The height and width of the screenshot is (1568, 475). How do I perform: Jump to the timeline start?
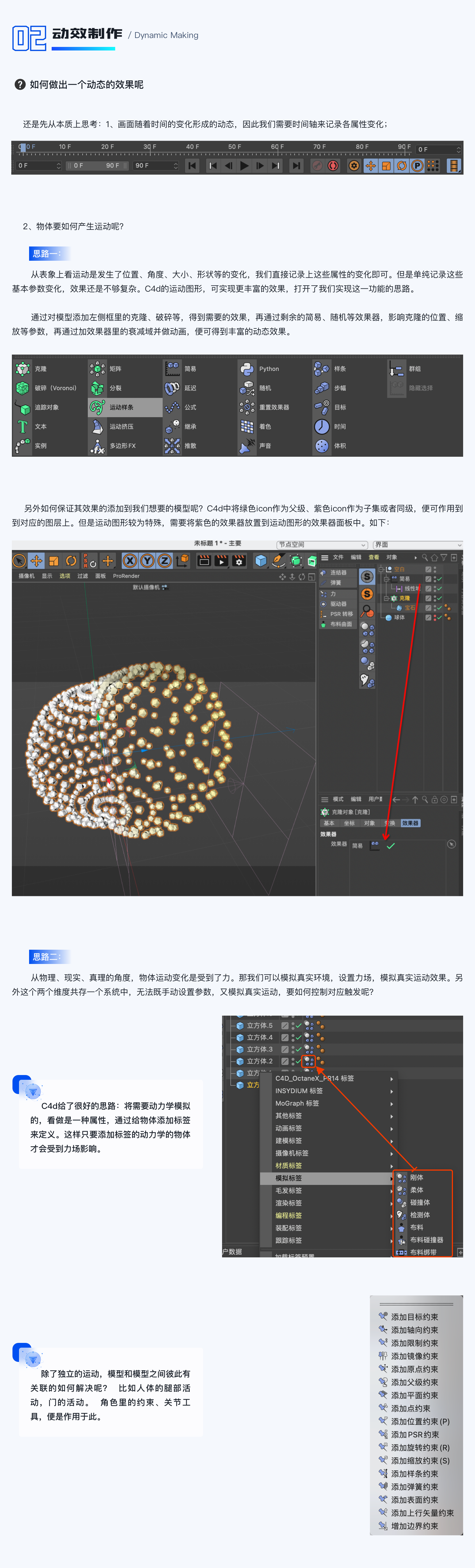(x=192, y=166)
